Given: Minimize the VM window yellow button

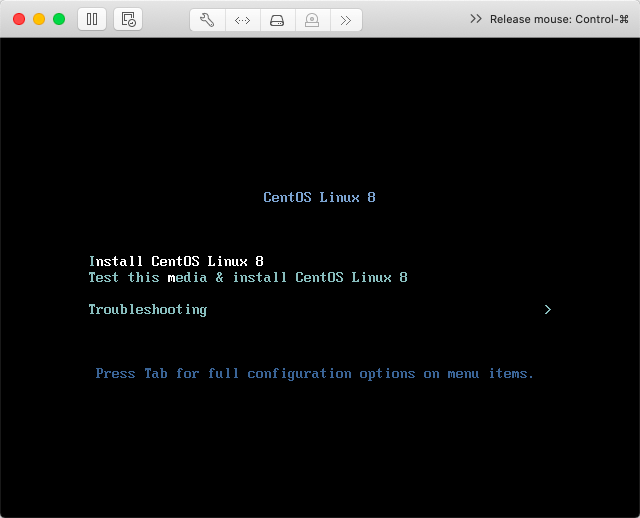Looking at the screenshot, I should 39,19.
